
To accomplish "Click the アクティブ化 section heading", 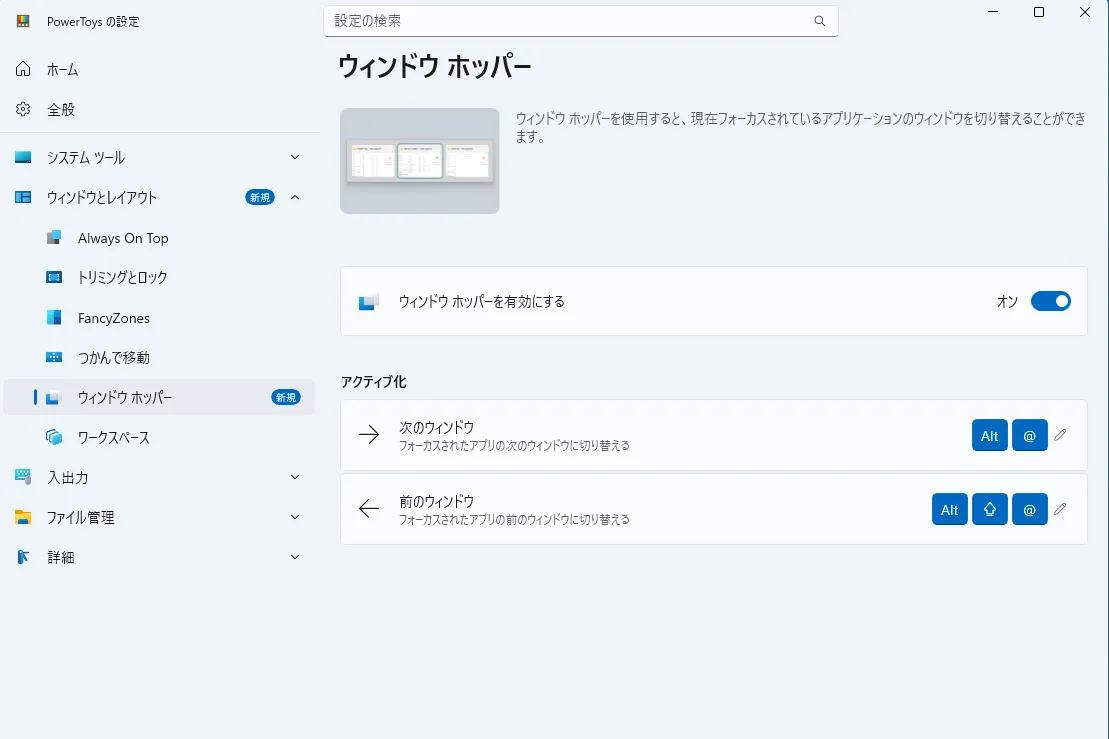I will pos(373,382).
